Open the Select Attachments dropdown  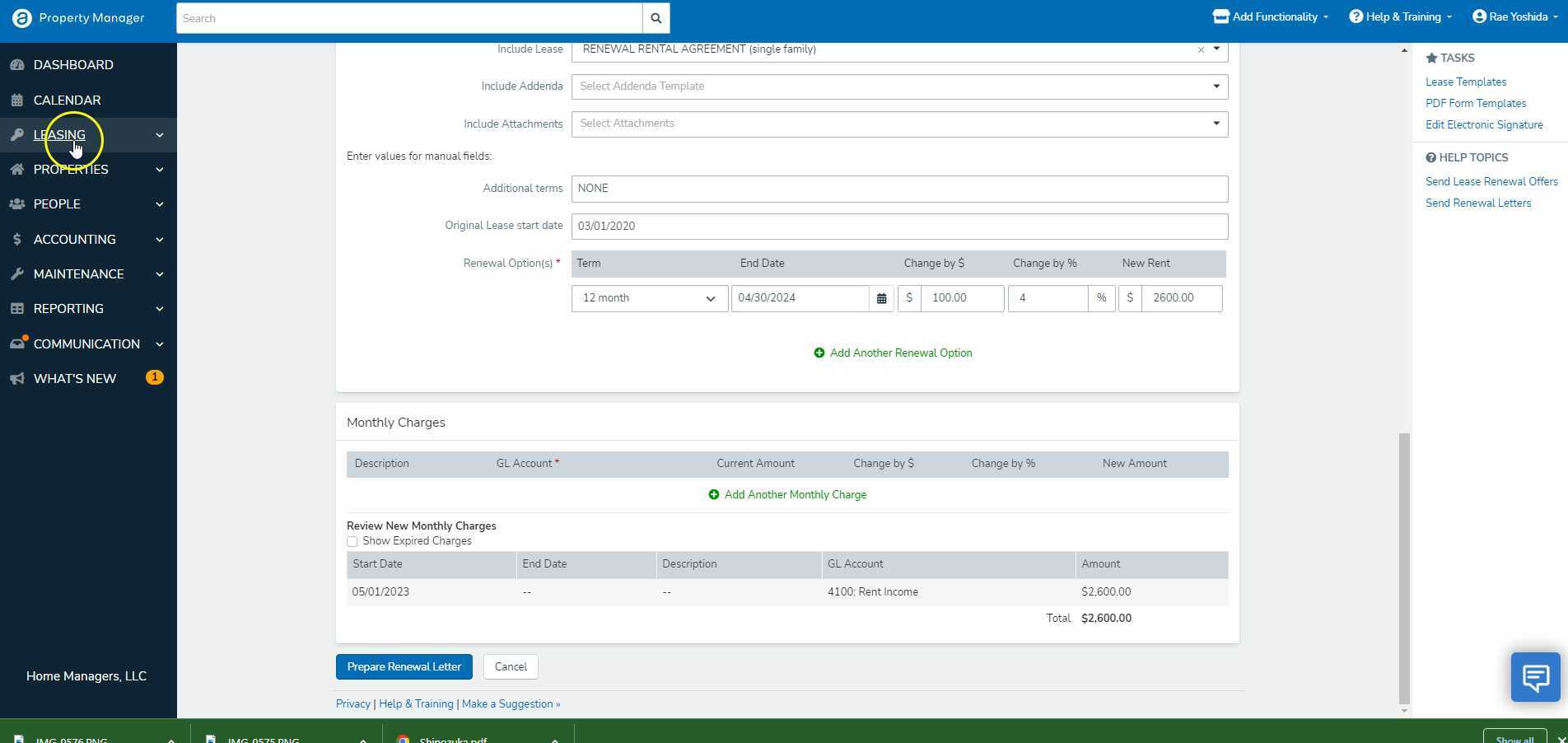[1216, 124]
